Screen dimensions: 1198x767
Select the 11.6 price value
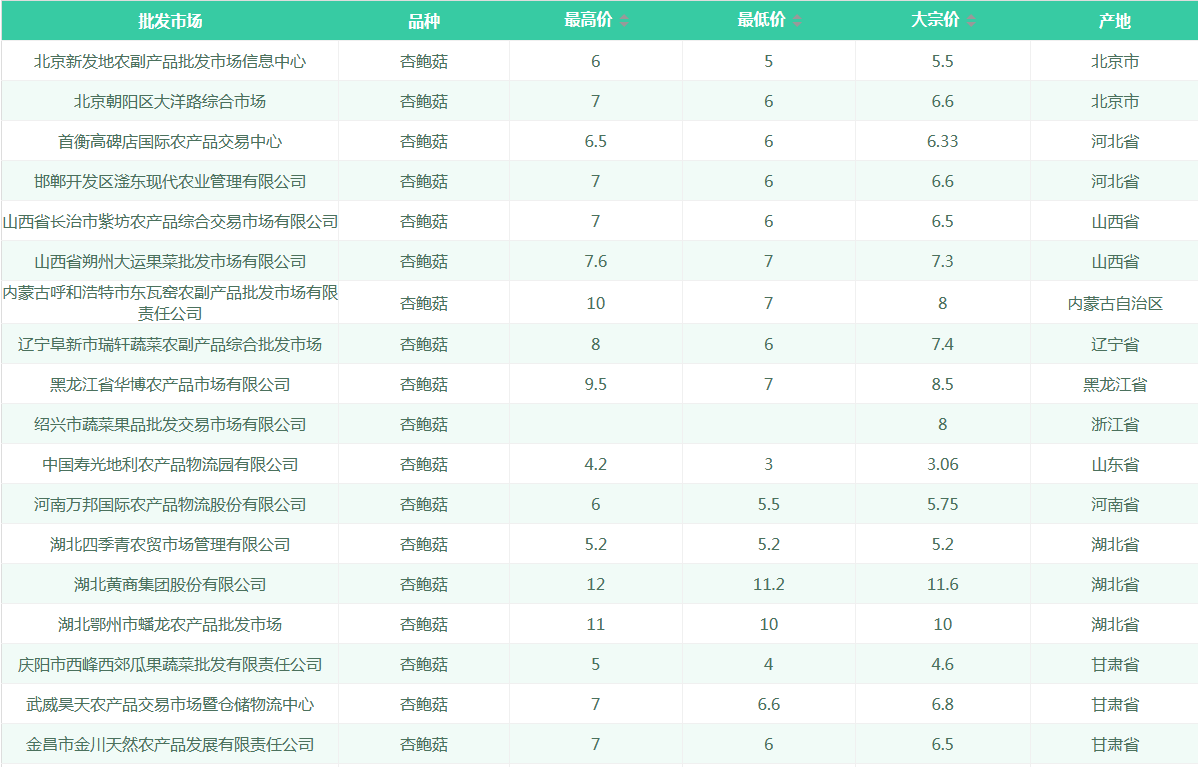click(x=942, y=584)
